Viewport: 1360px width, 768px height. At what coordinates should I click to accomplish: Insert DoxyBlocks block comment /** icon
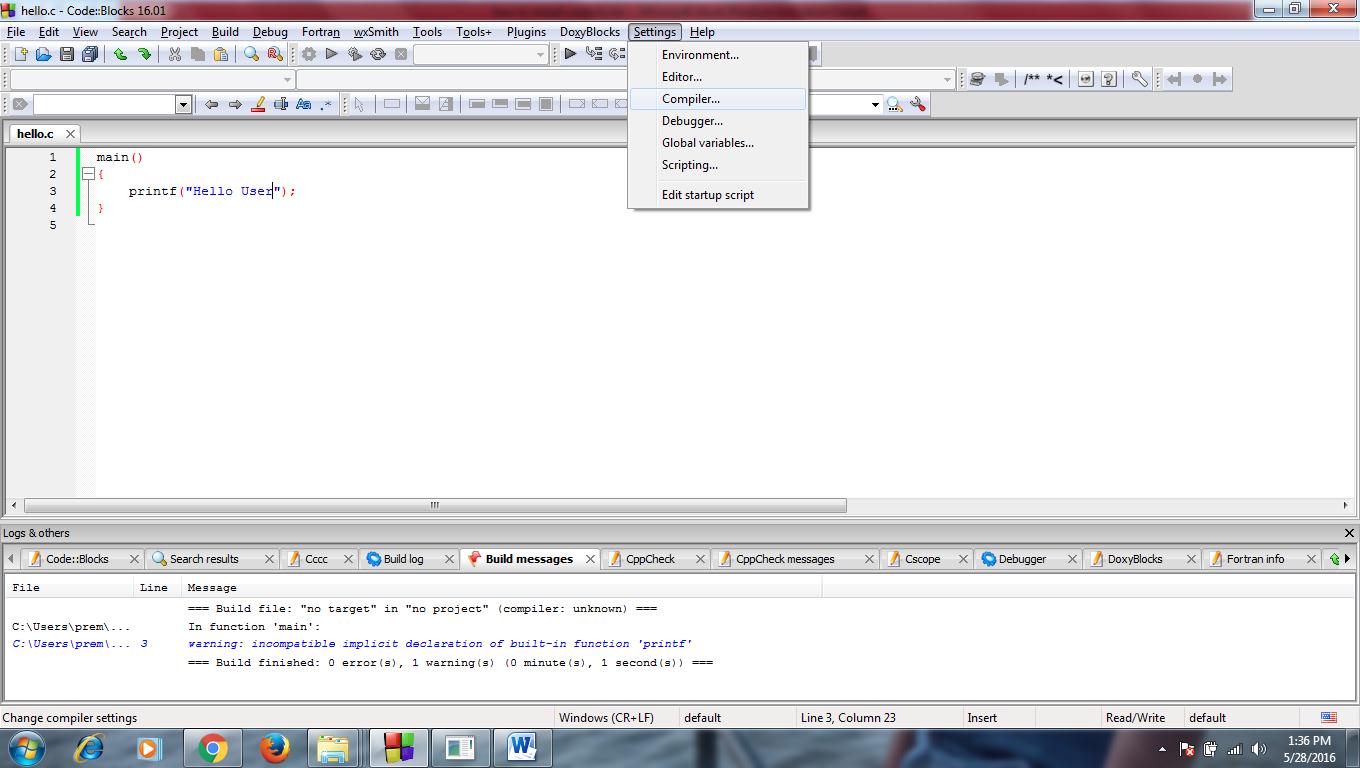point(1032,79)
